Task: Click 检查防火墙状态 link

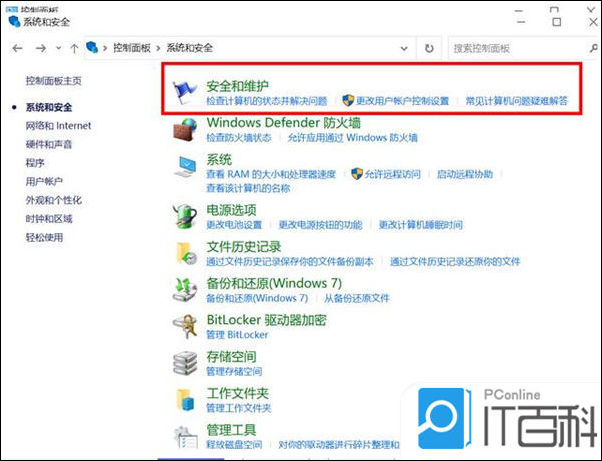Action: pos(239,137)
